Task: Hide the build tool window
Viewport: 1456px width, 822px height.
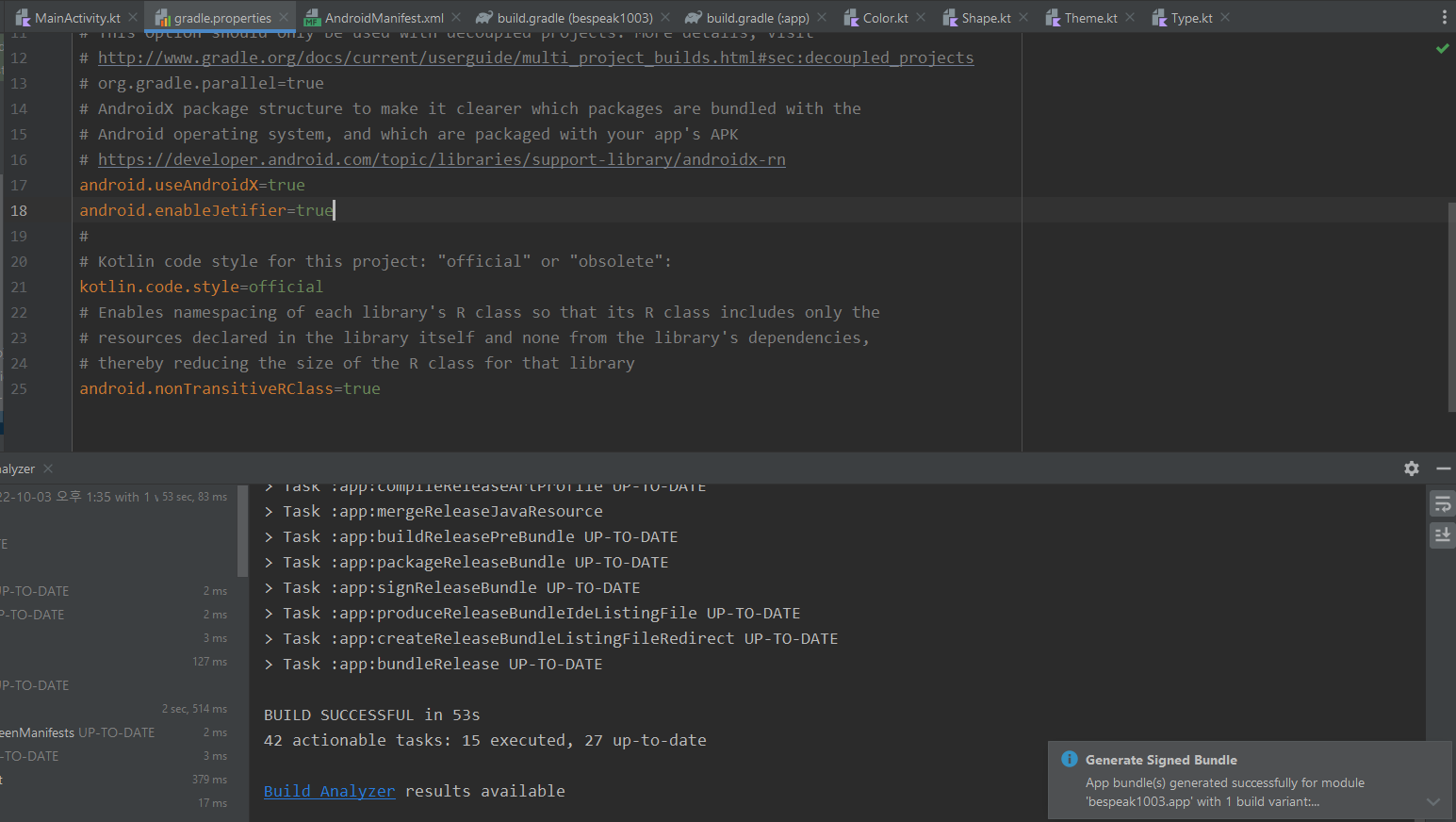Action: coord(1443,469)
